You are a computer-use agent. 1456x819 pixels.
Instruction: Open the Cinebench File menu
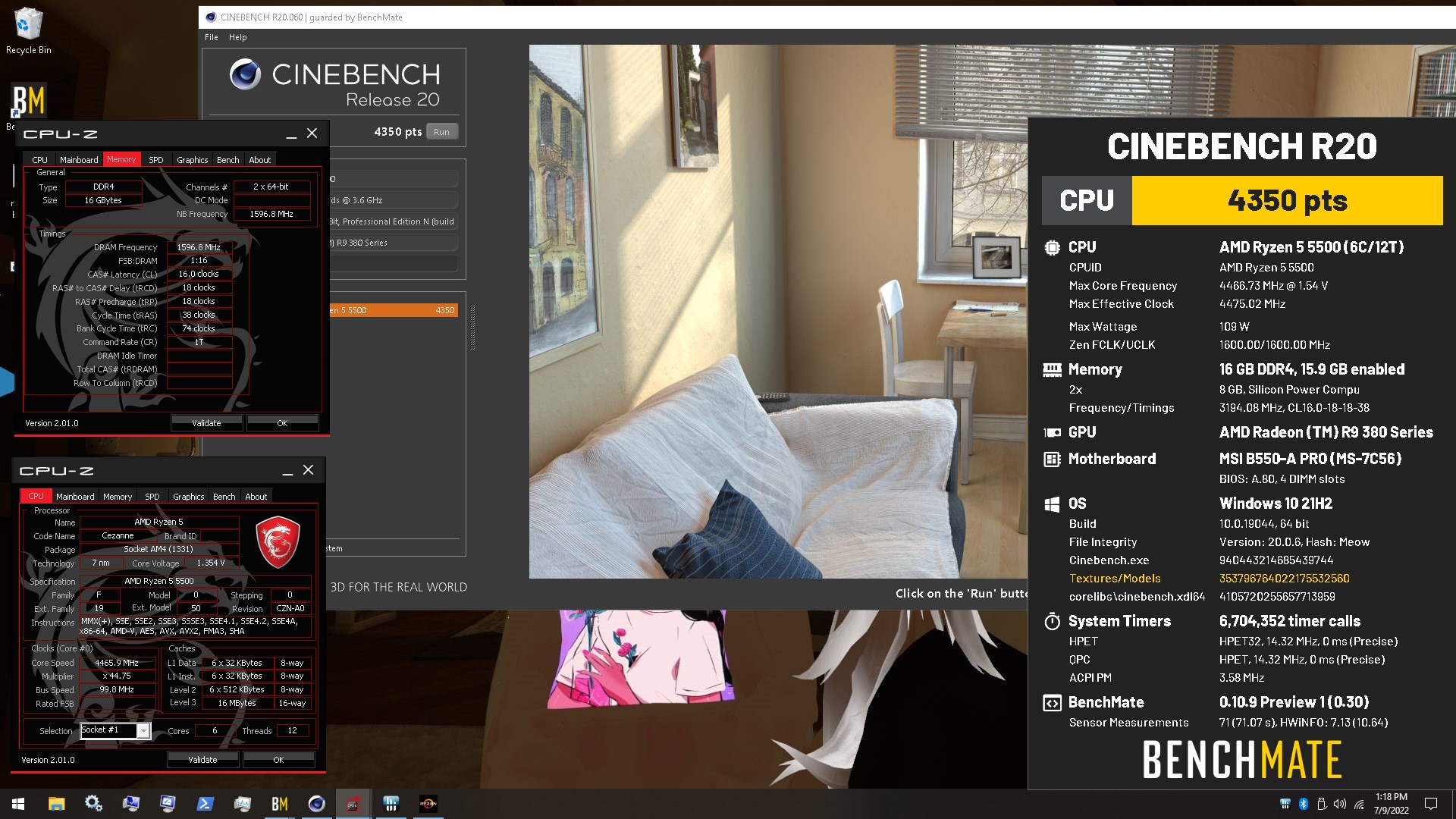click(x=212, y=37)
